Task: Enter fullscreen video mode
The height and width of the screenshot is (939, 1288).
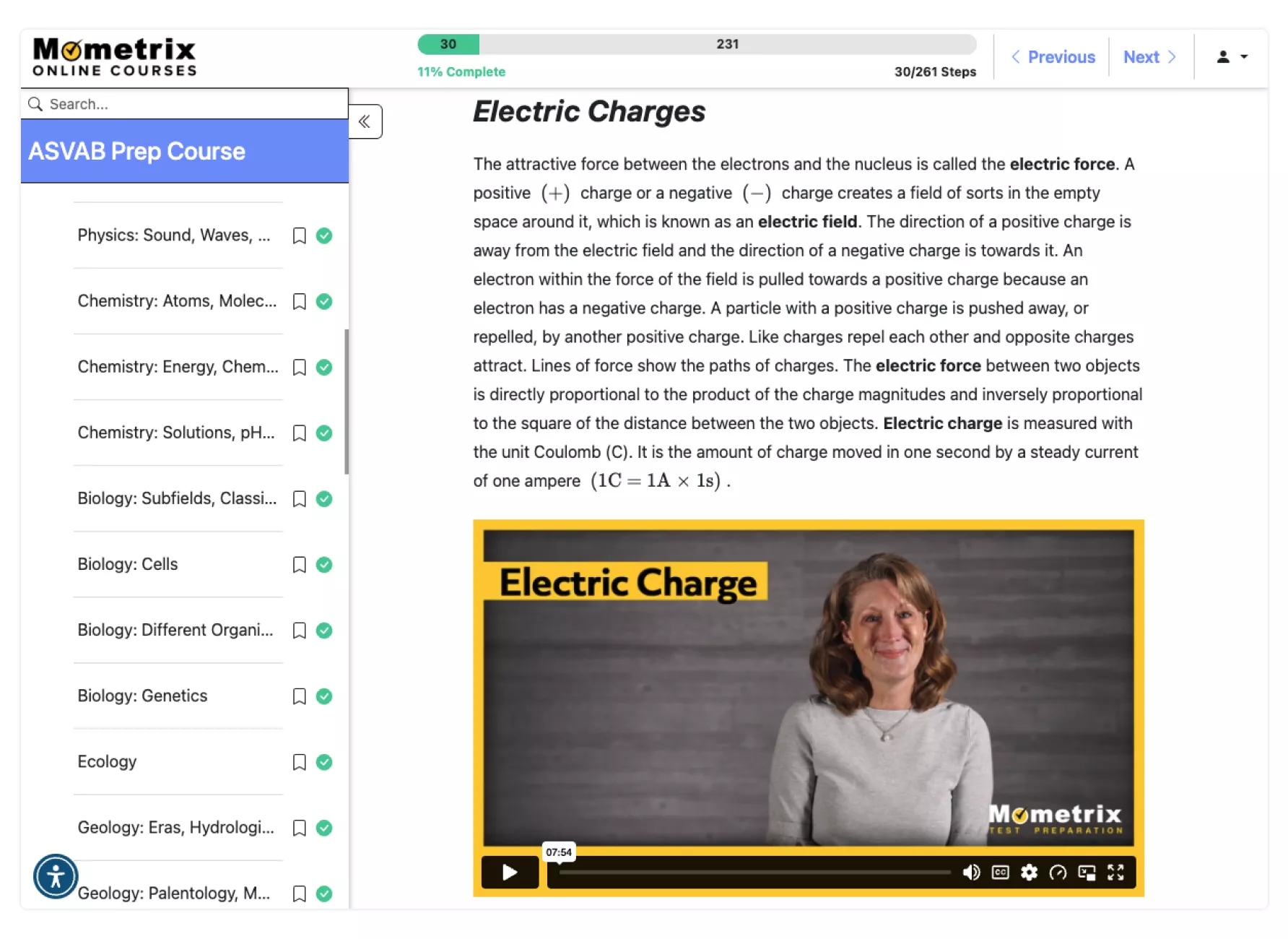Action: (x=1115, y=873)
